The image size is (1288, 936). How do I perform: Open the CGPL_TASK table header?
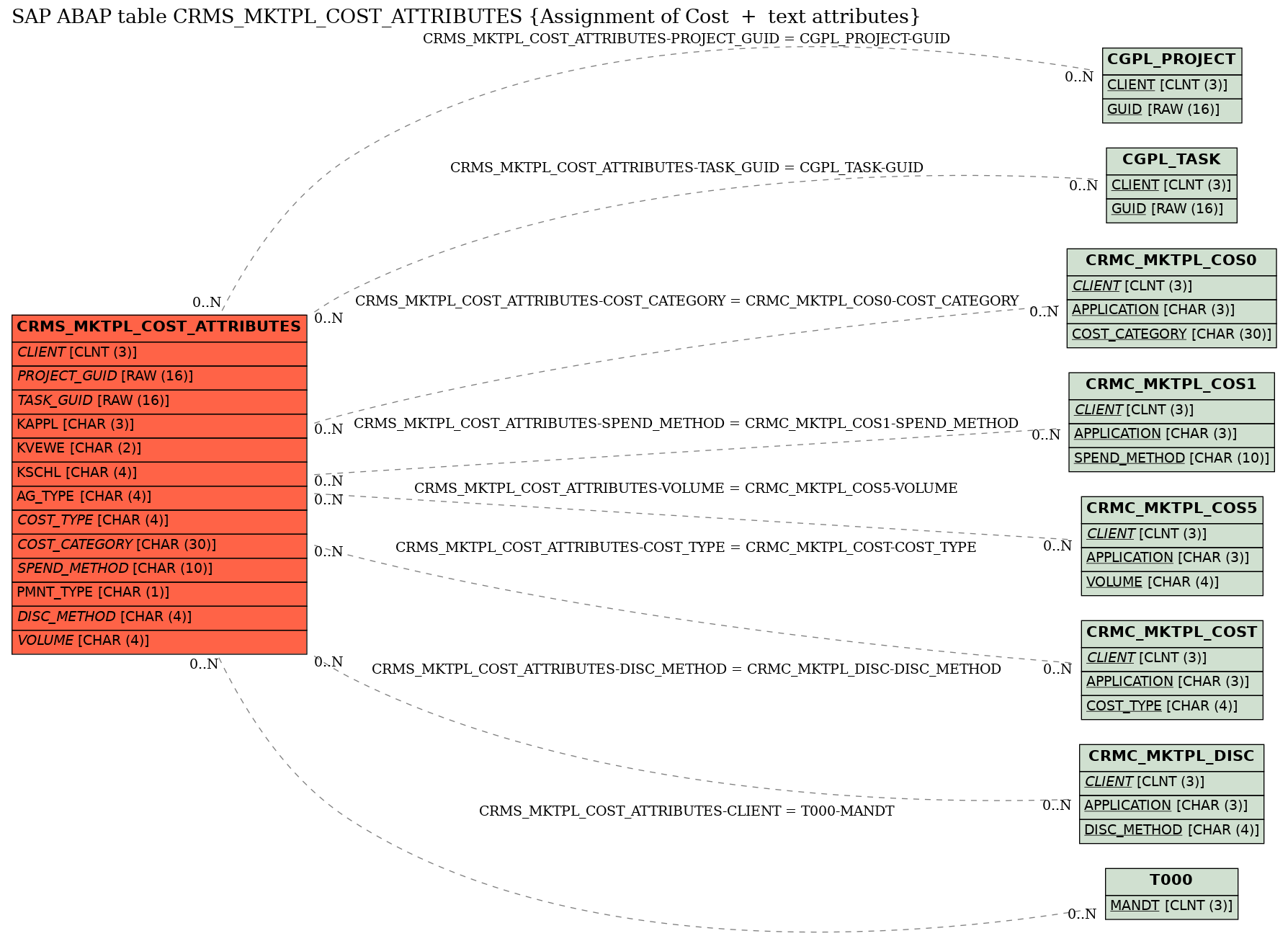click(1172, 161)
